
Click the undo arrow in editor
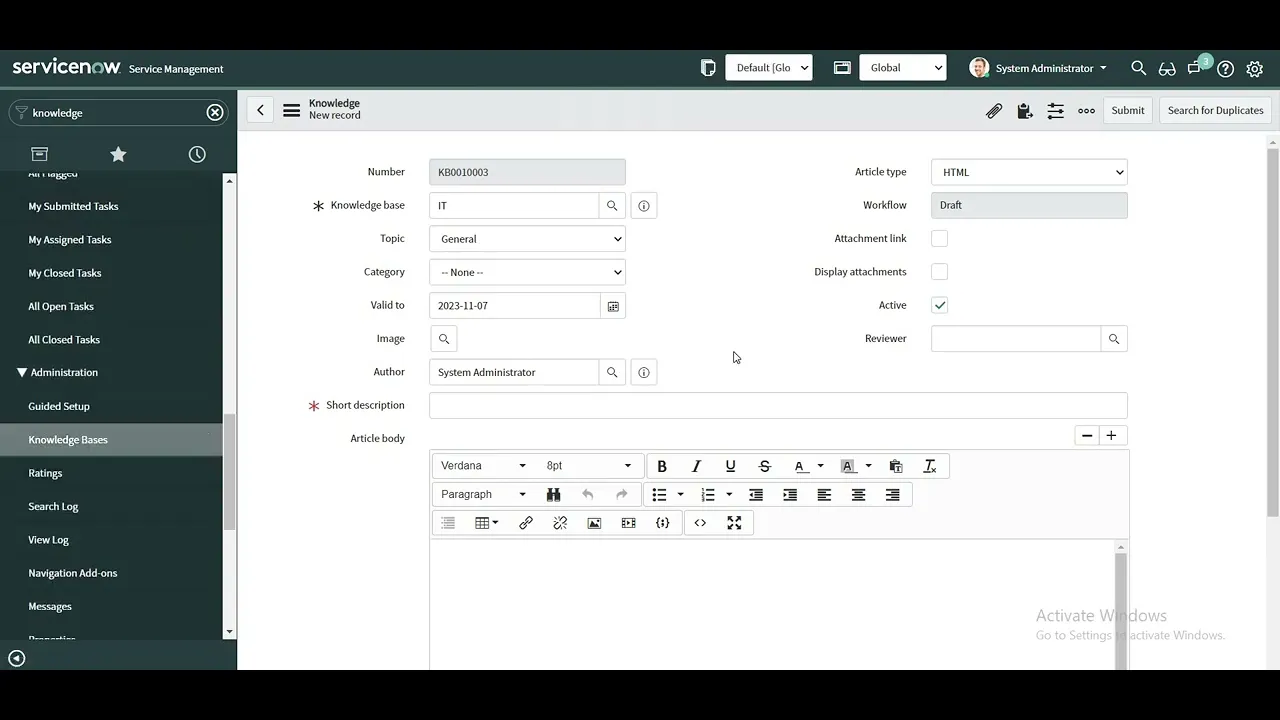587,495
